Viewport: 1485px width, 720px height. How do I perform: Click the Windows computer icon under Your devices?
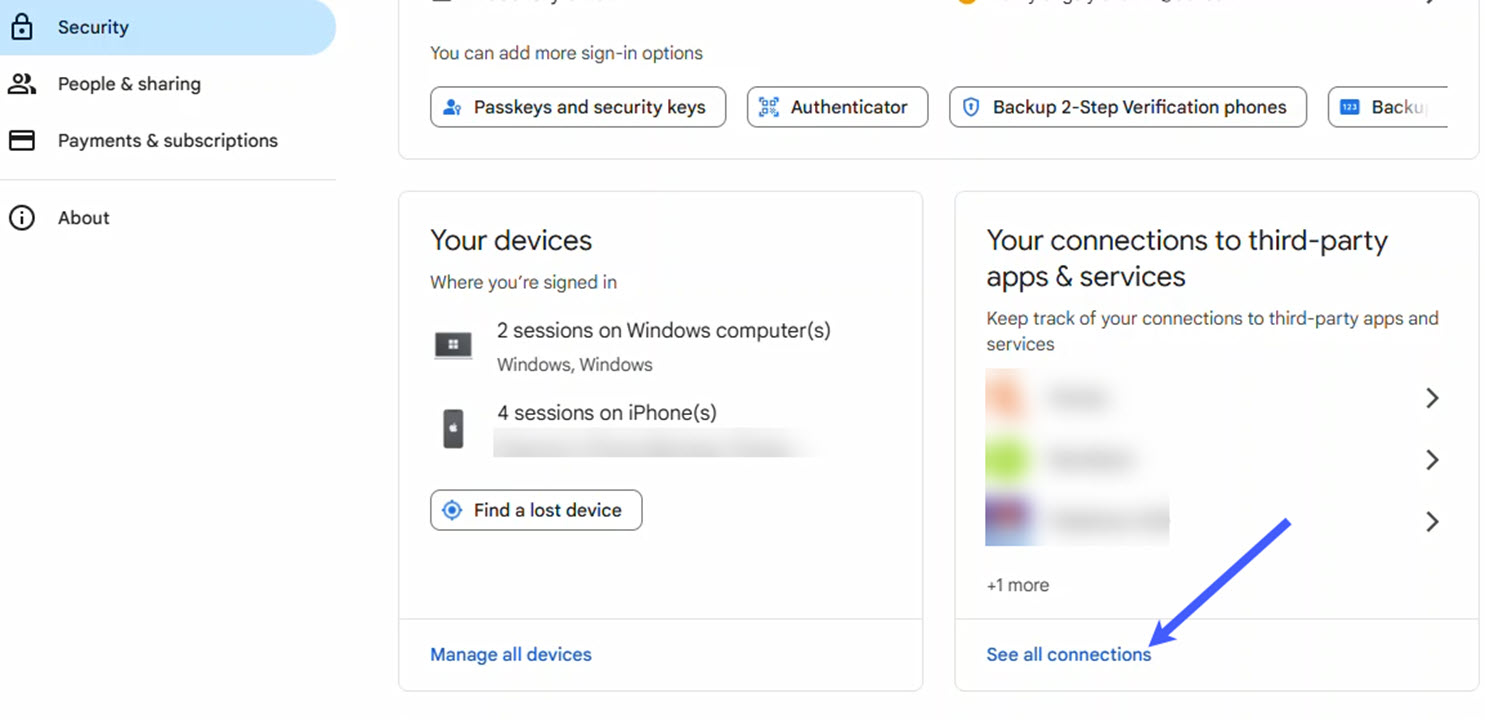[x=452, y=344]
